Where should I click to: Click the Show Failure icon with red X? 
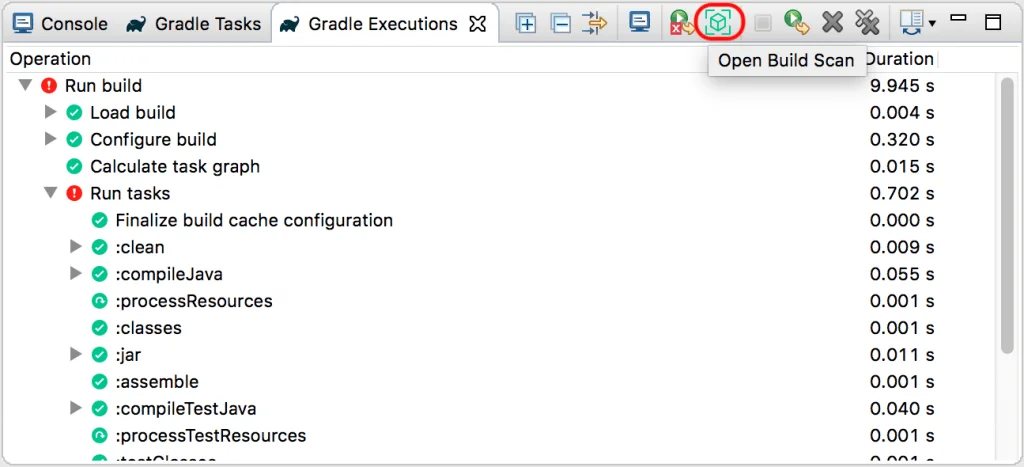click(682, 22)
